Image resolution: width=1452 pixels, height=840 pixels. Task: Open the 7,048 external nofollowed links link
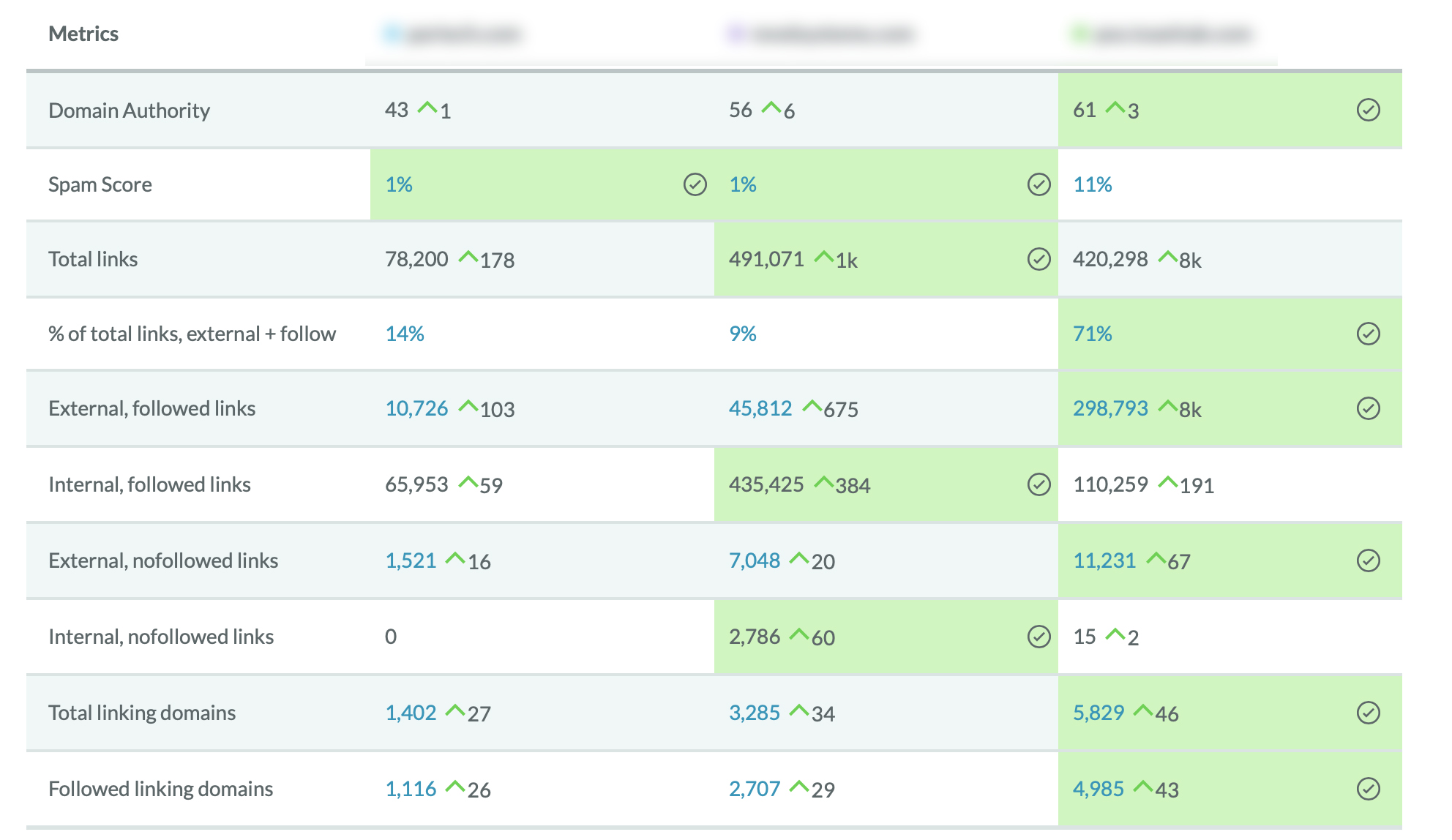coord(754,560)
